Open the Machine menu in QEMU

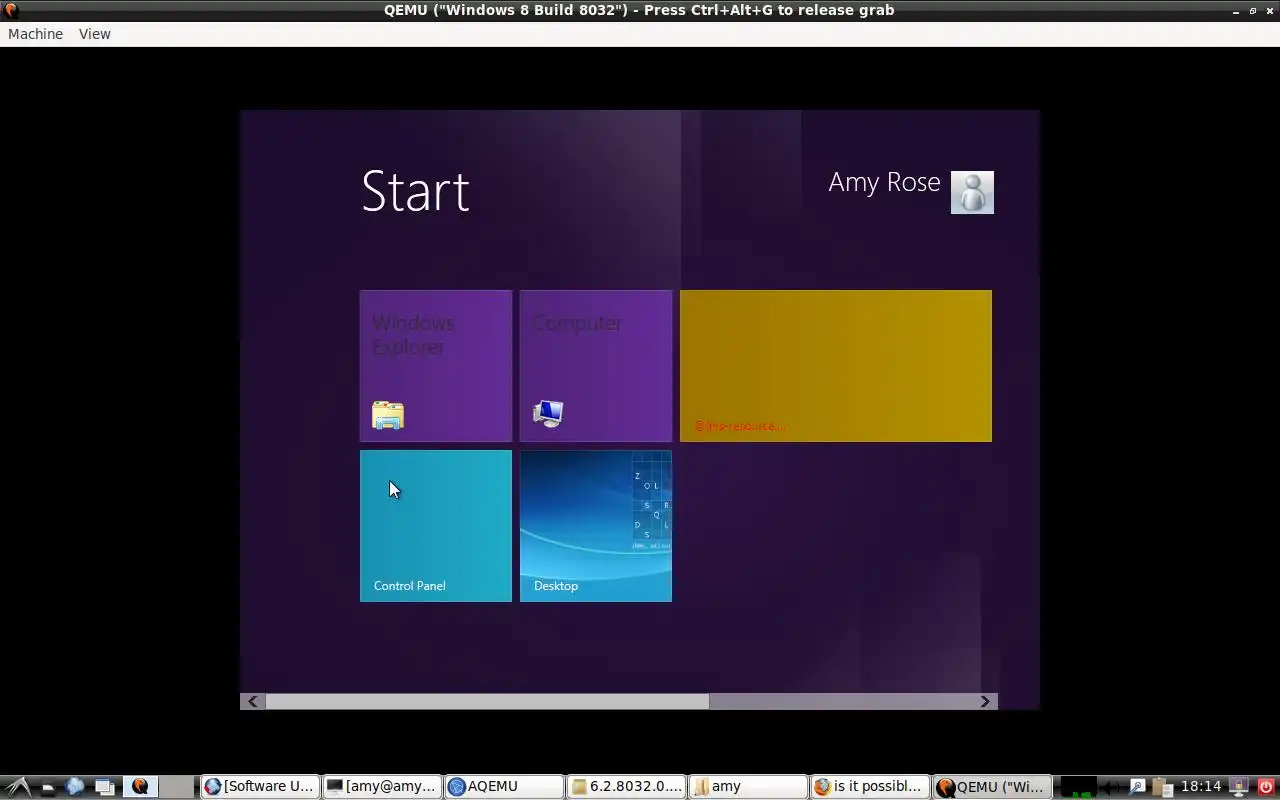pyautogui.click(x=35, y=34)
